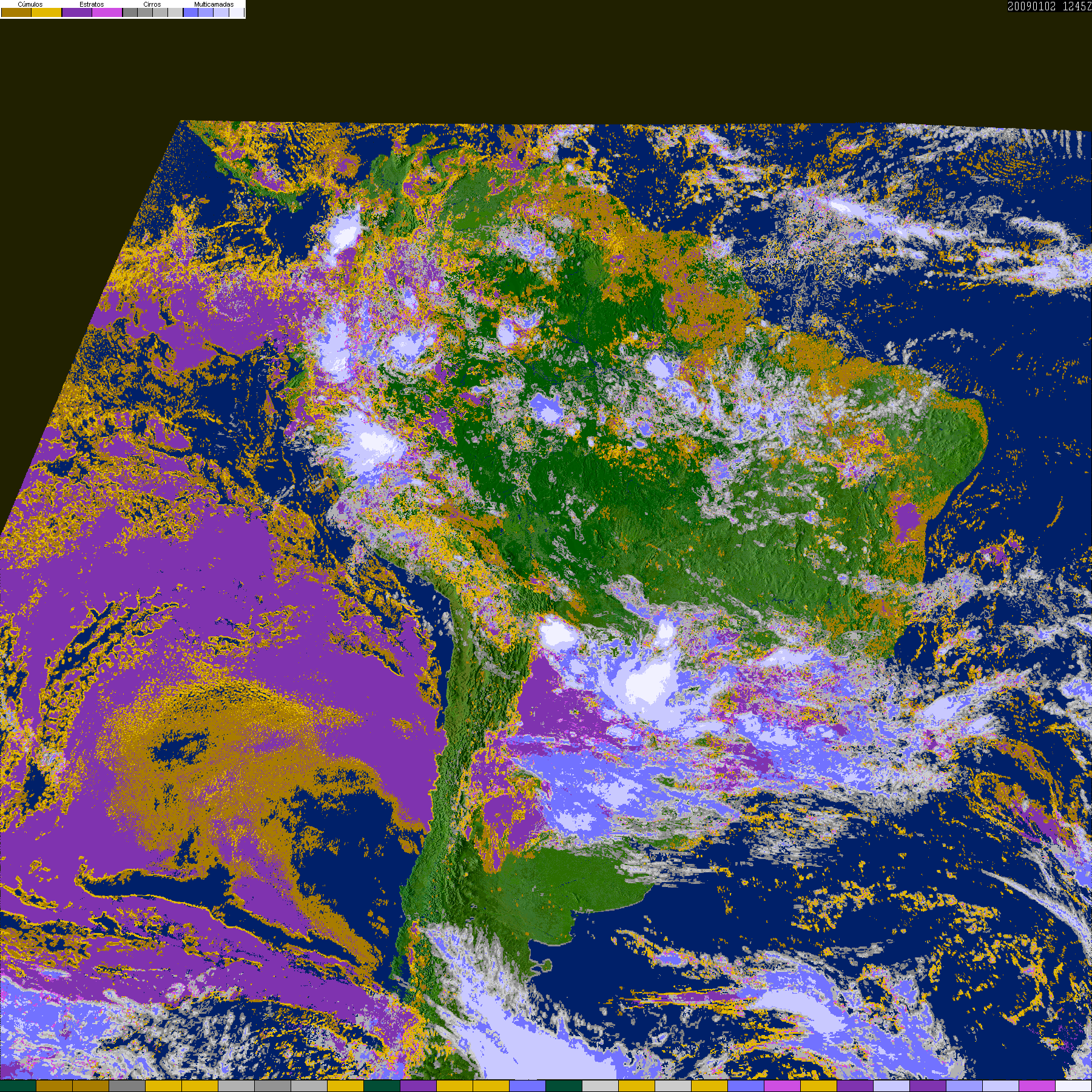Select the lightest gray Cirros swatch
This screenshot has height=1092, width=1092.
pos(175,12)
